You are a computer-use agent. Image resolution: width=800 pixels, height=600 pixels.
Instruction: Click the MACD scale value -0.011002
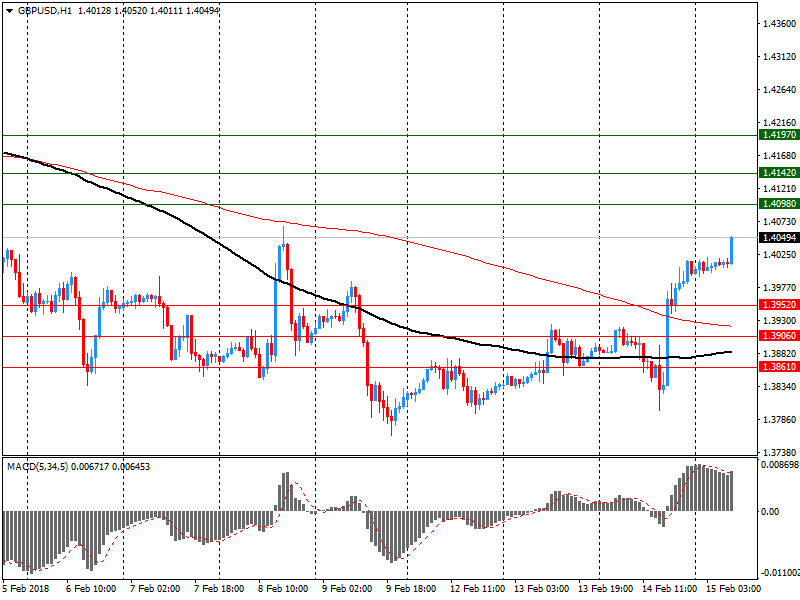point(780,573)
